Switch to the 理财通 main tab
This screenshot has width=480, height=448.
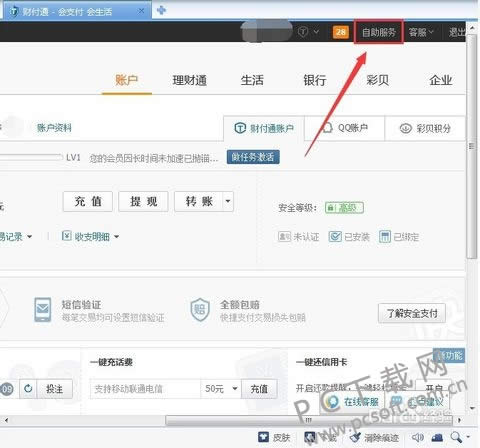coord(190,80)
